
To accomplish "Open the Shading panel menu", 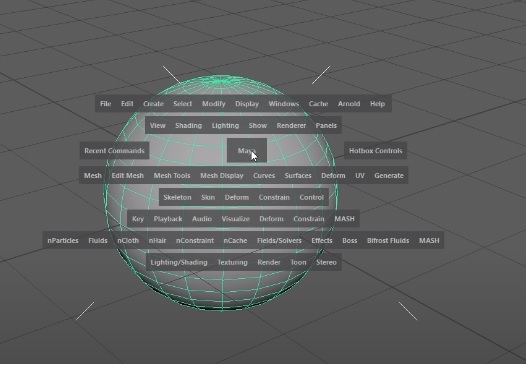I will (x=189, y=125).
